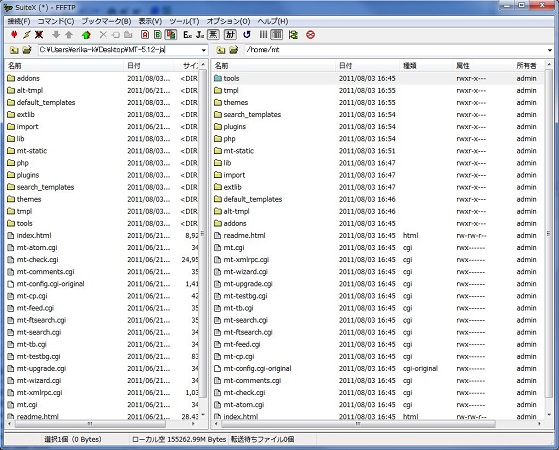The image size is (559, 450).
Task: Go up one folder in the remote pane
Action: (221, 50)
